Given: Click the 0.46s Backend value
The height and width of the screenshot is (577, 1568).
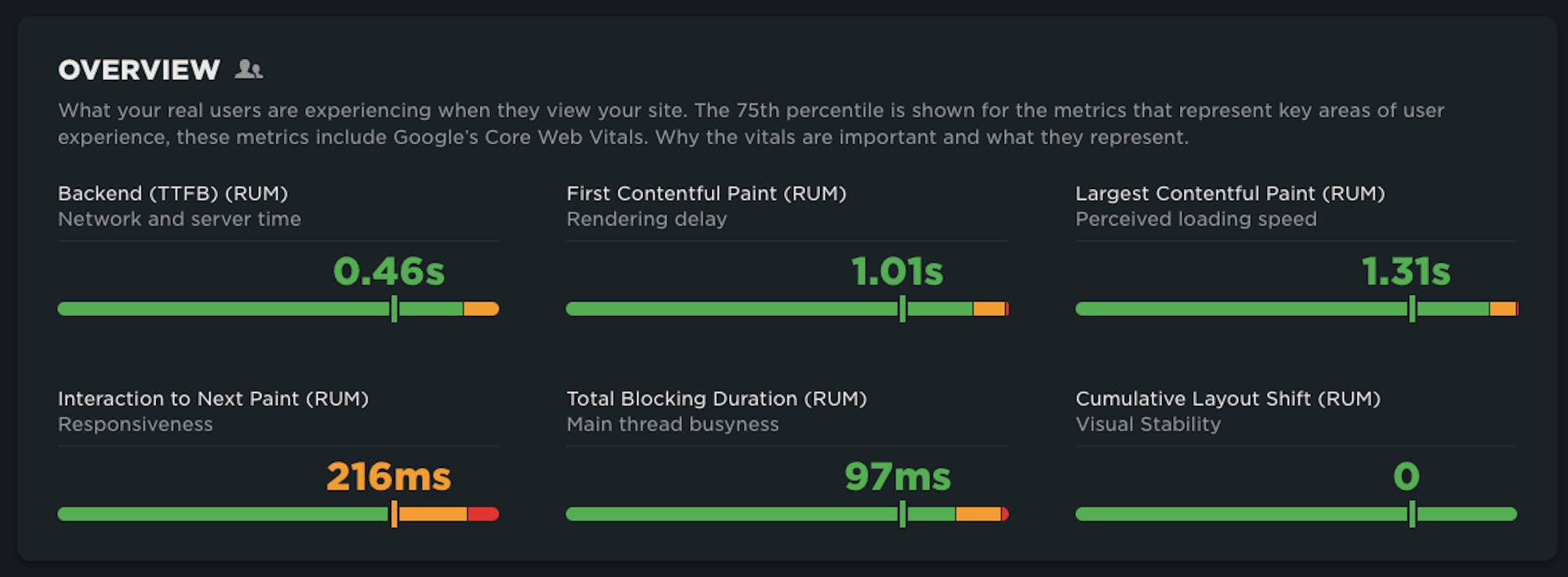Looking at the screenshot, I should coord(389,272).
